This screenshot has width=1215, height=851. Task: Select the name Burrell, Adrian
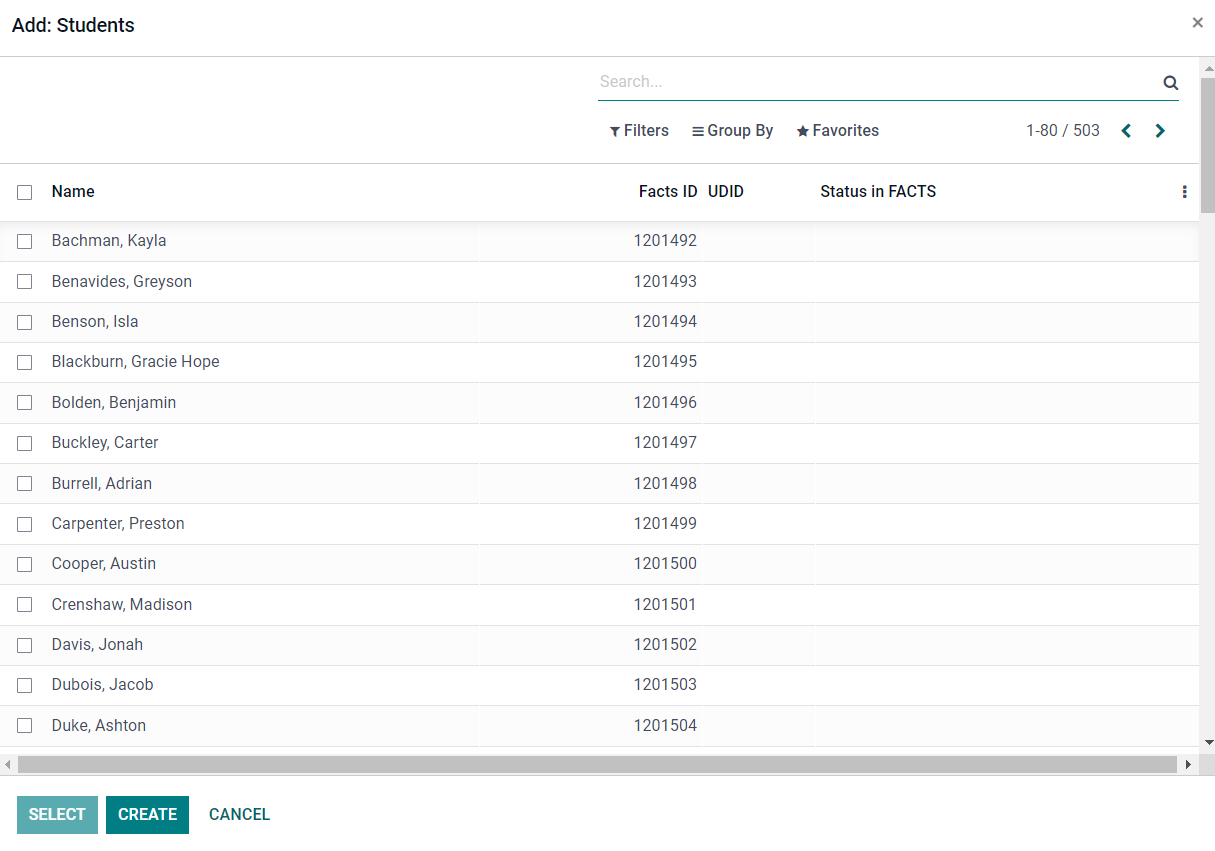pos(102,484)
